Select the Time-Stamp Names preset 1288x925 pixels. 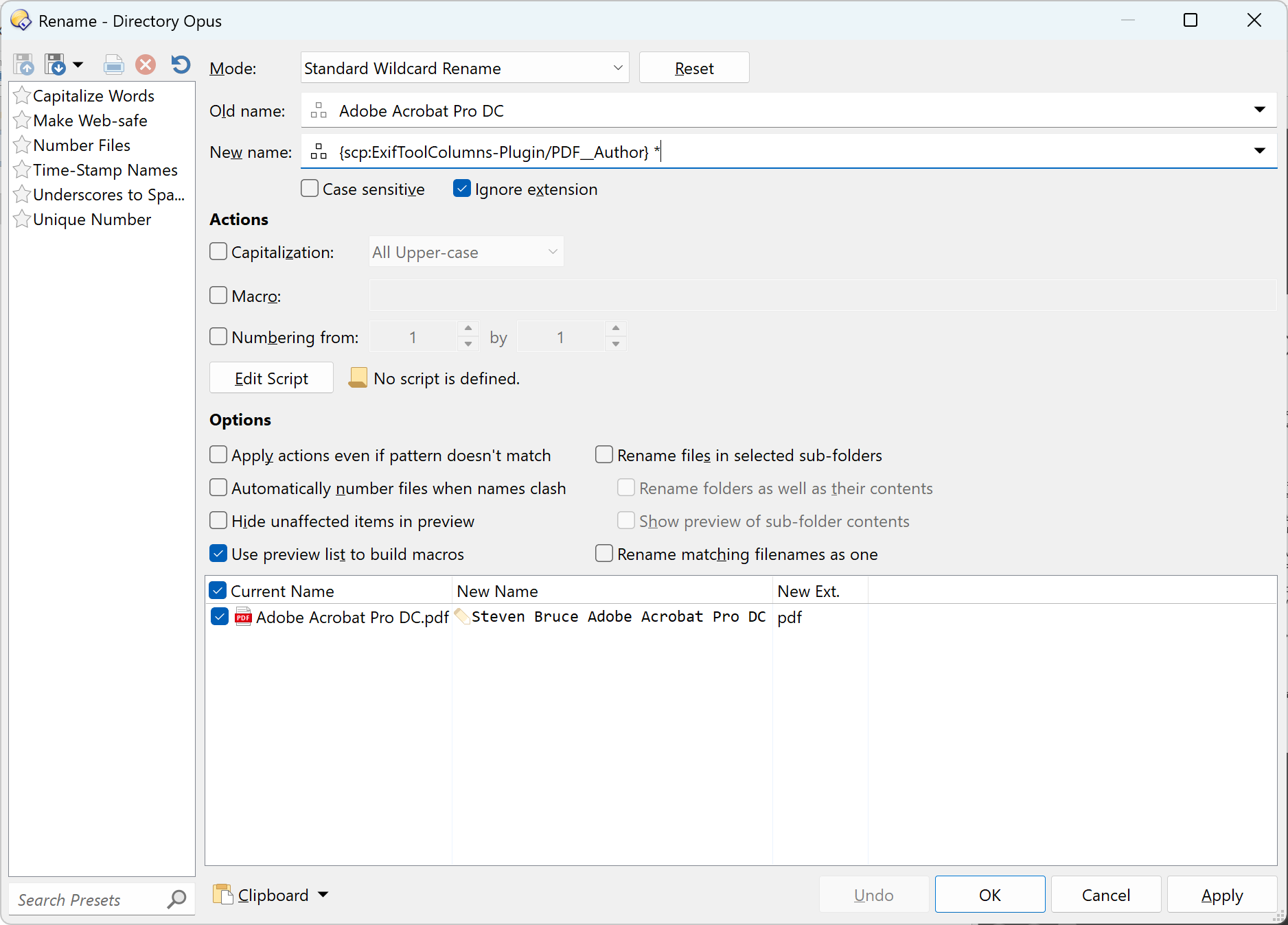pyautogui.click(x=105, y=170)
